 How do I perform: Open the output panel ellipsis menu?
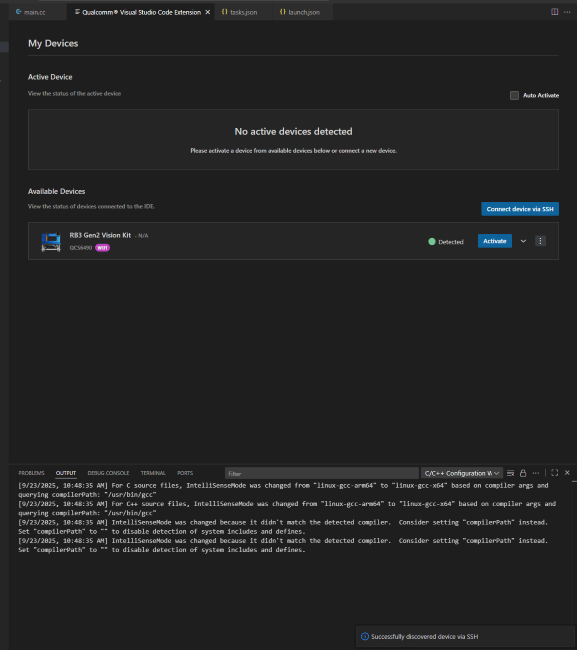point(536,473)
